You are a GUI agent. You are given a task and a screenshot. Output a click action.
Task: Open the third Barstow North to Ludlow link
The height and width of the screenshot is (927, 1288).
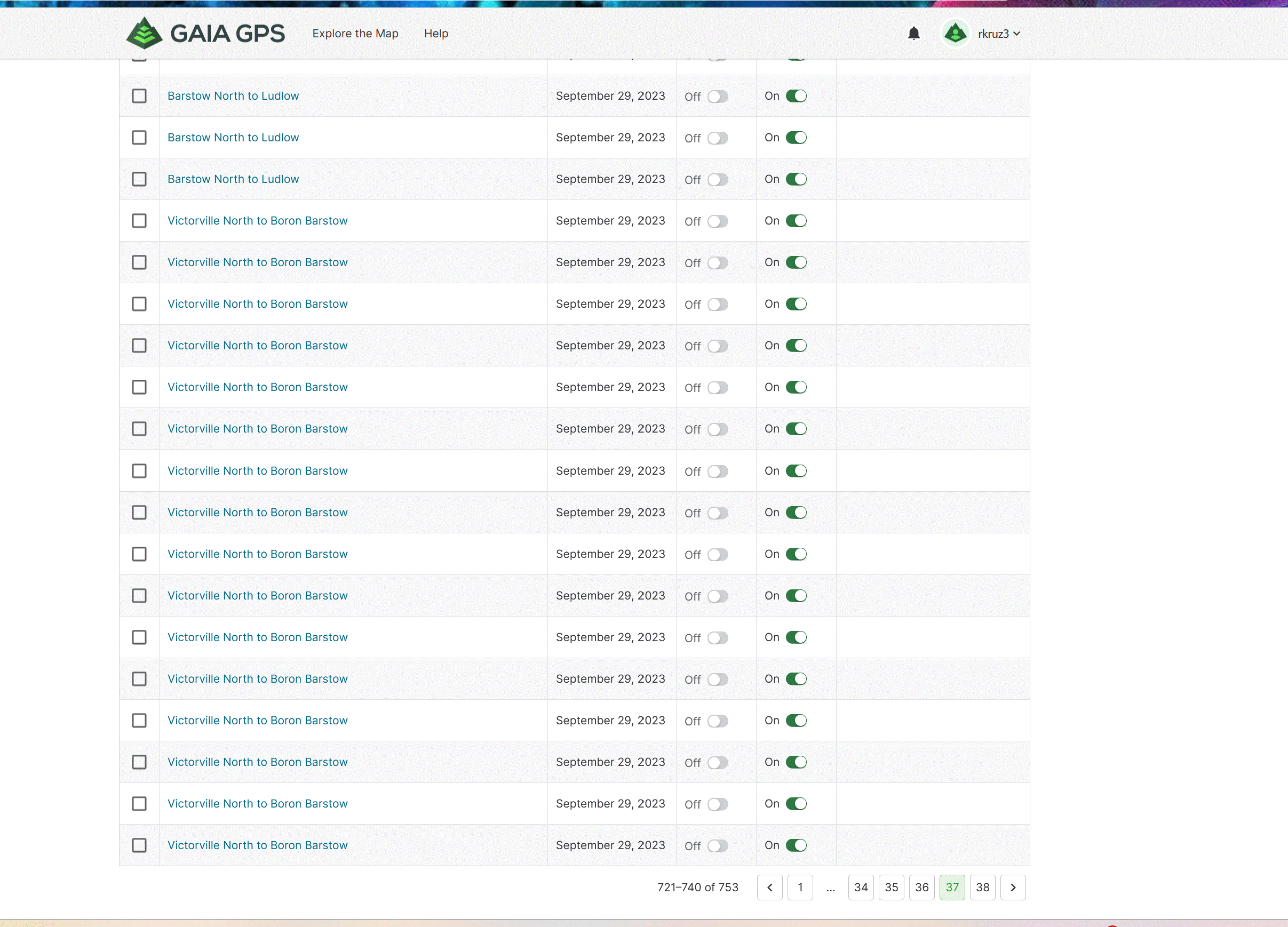pyautogui.click(x=233, y=179)
